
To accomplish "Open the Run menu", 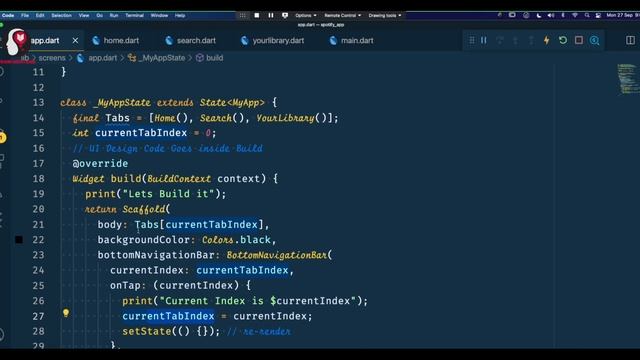I will (x=114, y=16).
